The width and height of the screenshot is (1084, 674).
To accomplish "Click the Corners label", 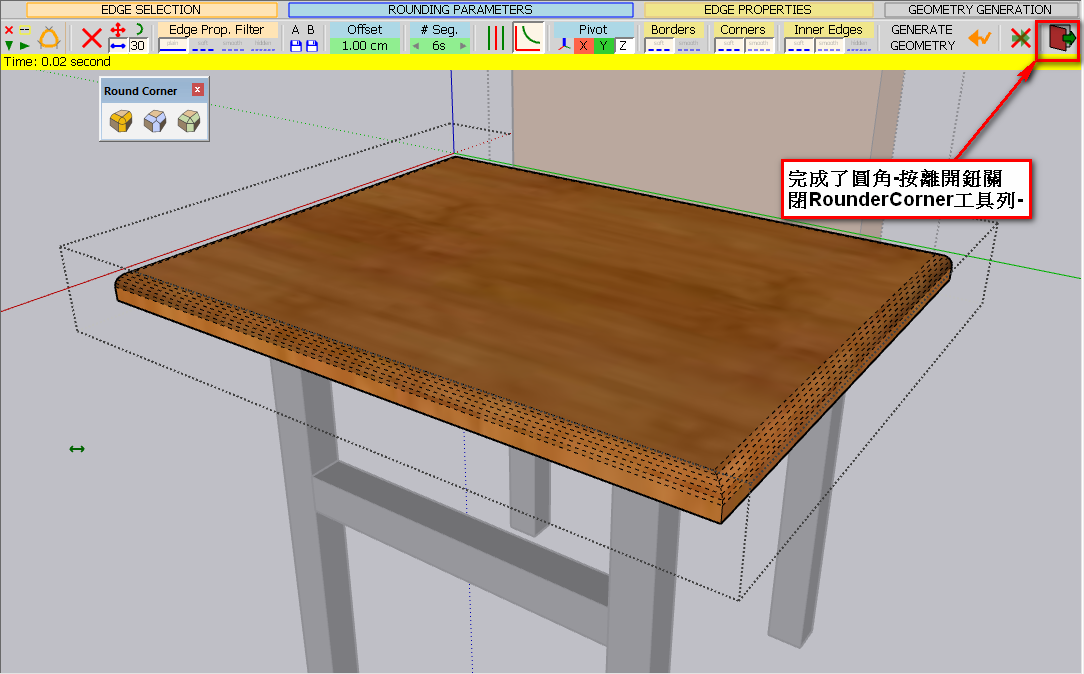I will click(743, 30).
